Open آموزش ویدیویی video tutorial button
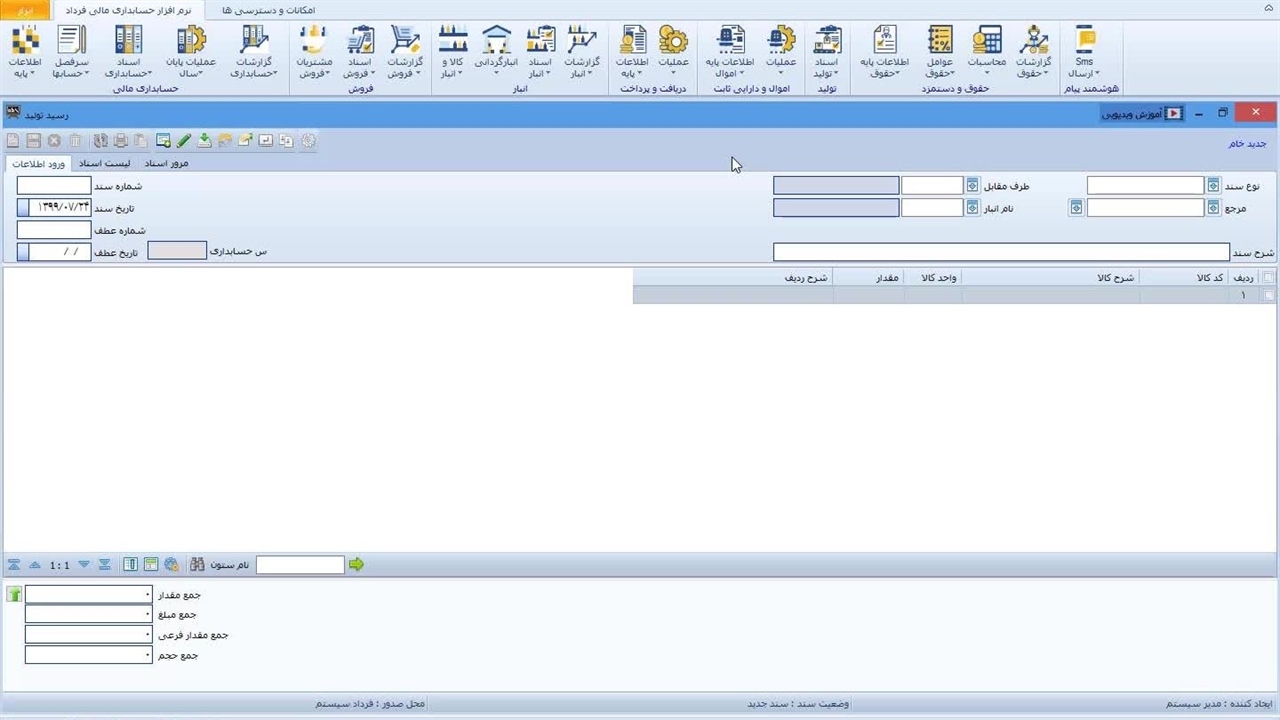Screen dimensions: 1280x720 (x=1142, y=114)
